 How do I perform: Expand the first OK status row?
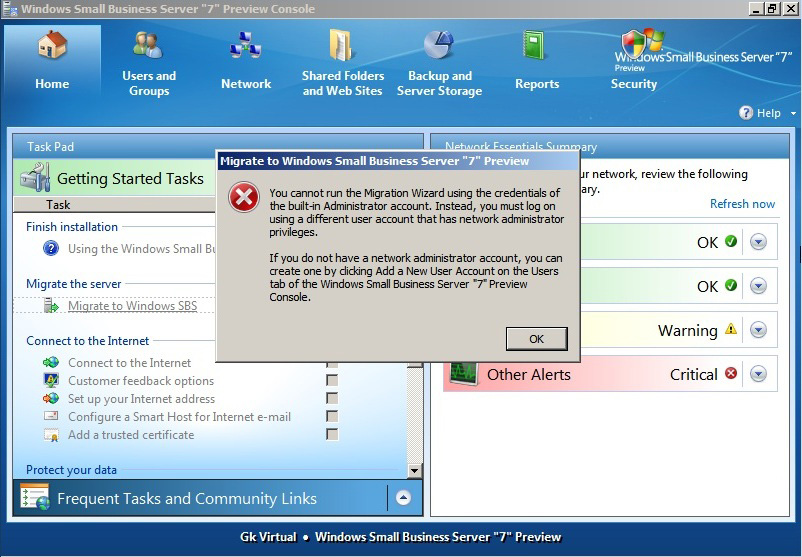click(x=758, y=241)
